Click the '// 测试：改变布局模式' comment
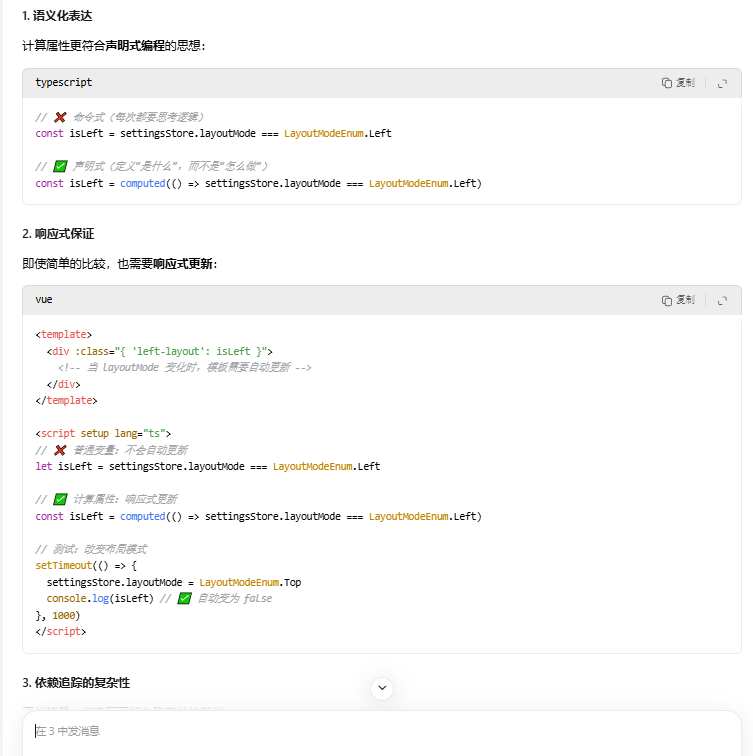Screen dimensions: 753x756 [x=91, y=549]
